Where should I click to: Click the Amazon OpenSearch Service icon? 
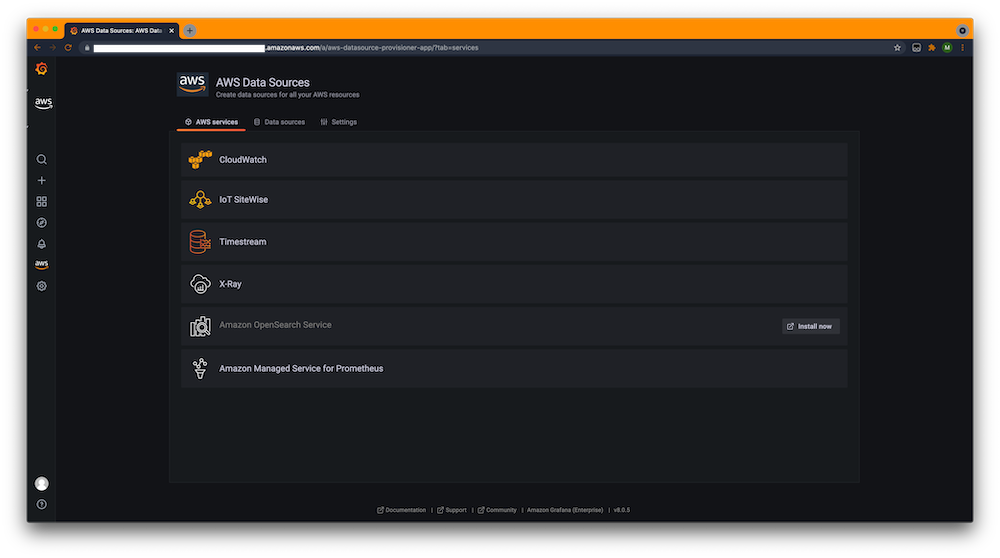click(x=200, y=326)
